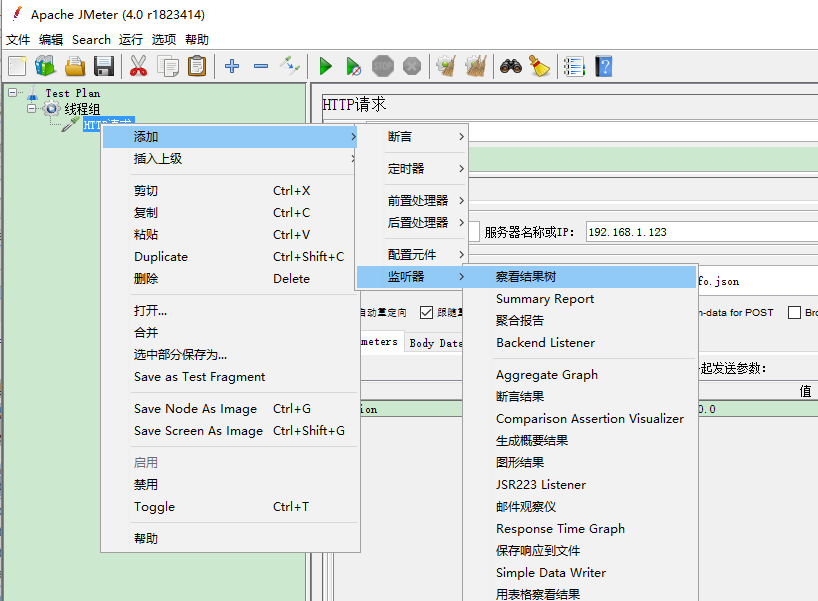Select 聚合报告 listener
Screen dimensions: 818x601
580,320
